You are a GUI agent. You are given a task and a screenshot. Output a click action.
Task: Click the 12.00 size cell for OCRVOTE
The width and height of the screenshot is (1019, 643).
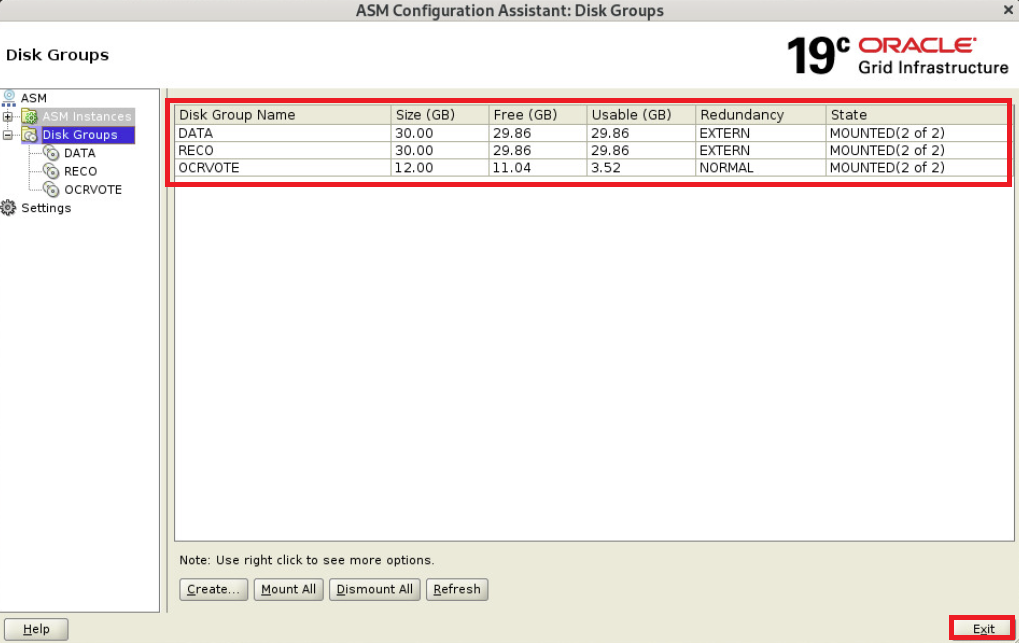tap(440, 168)
